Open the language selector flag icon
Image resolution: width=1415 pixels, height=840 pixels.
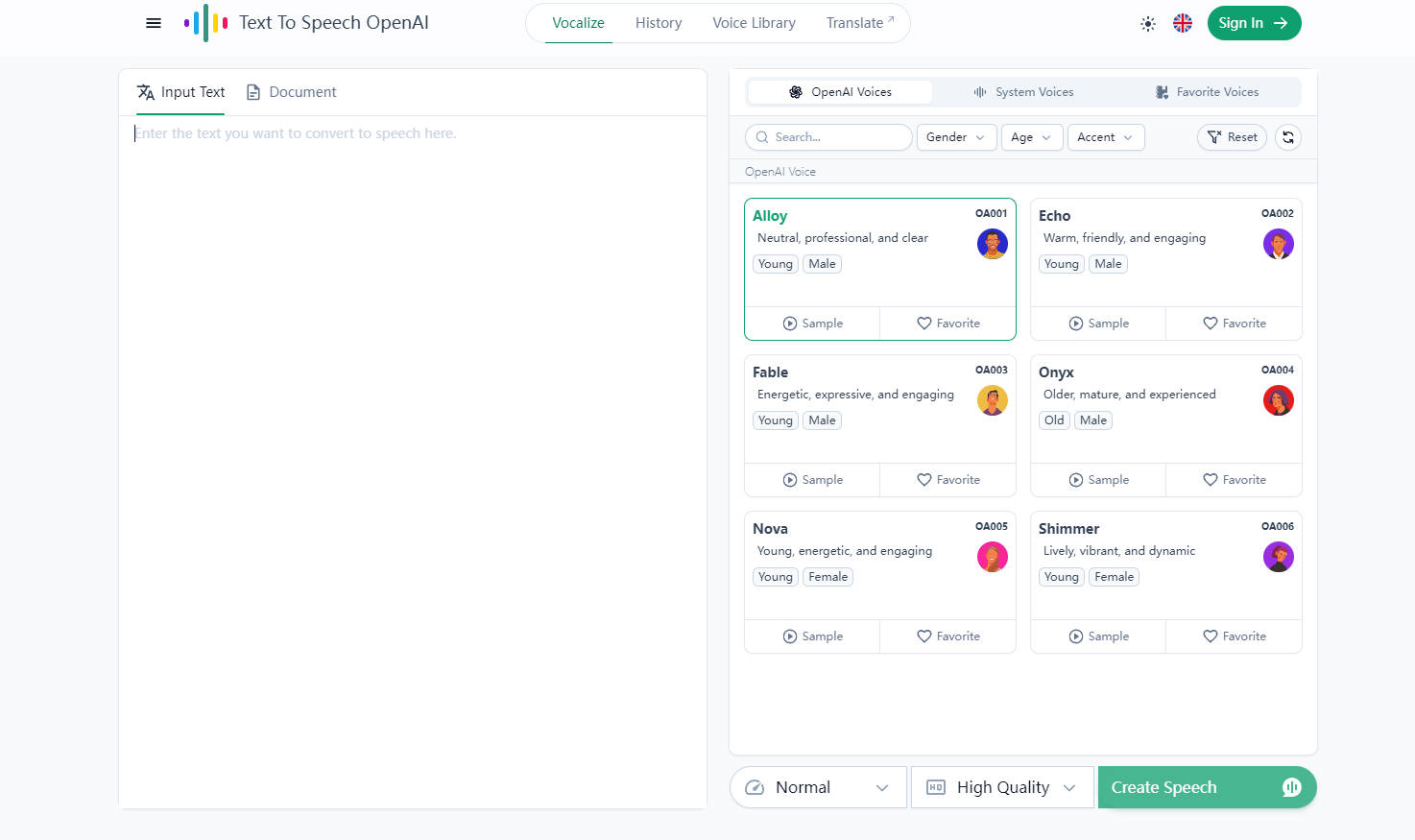tap(1182, 22)
